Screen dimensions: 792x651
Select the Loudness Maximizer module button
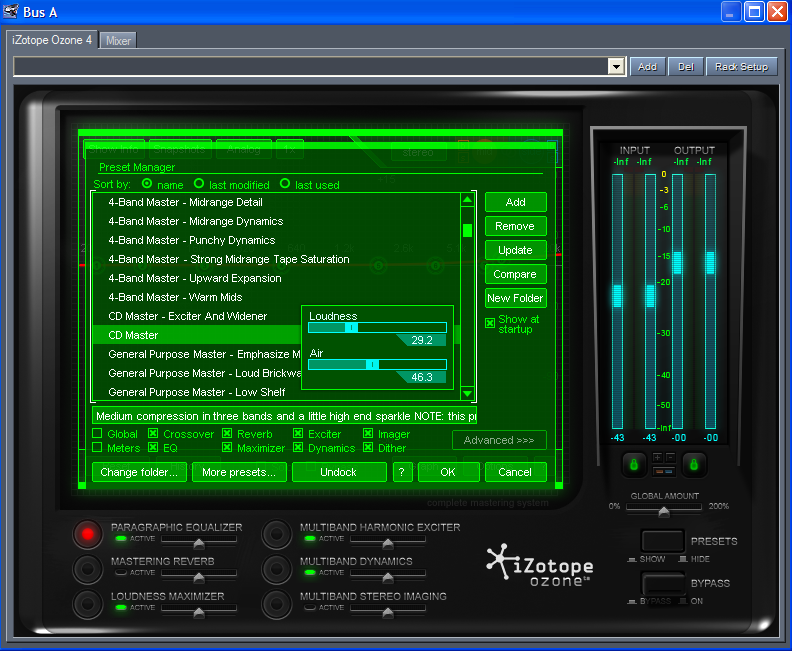coord(87,604)
